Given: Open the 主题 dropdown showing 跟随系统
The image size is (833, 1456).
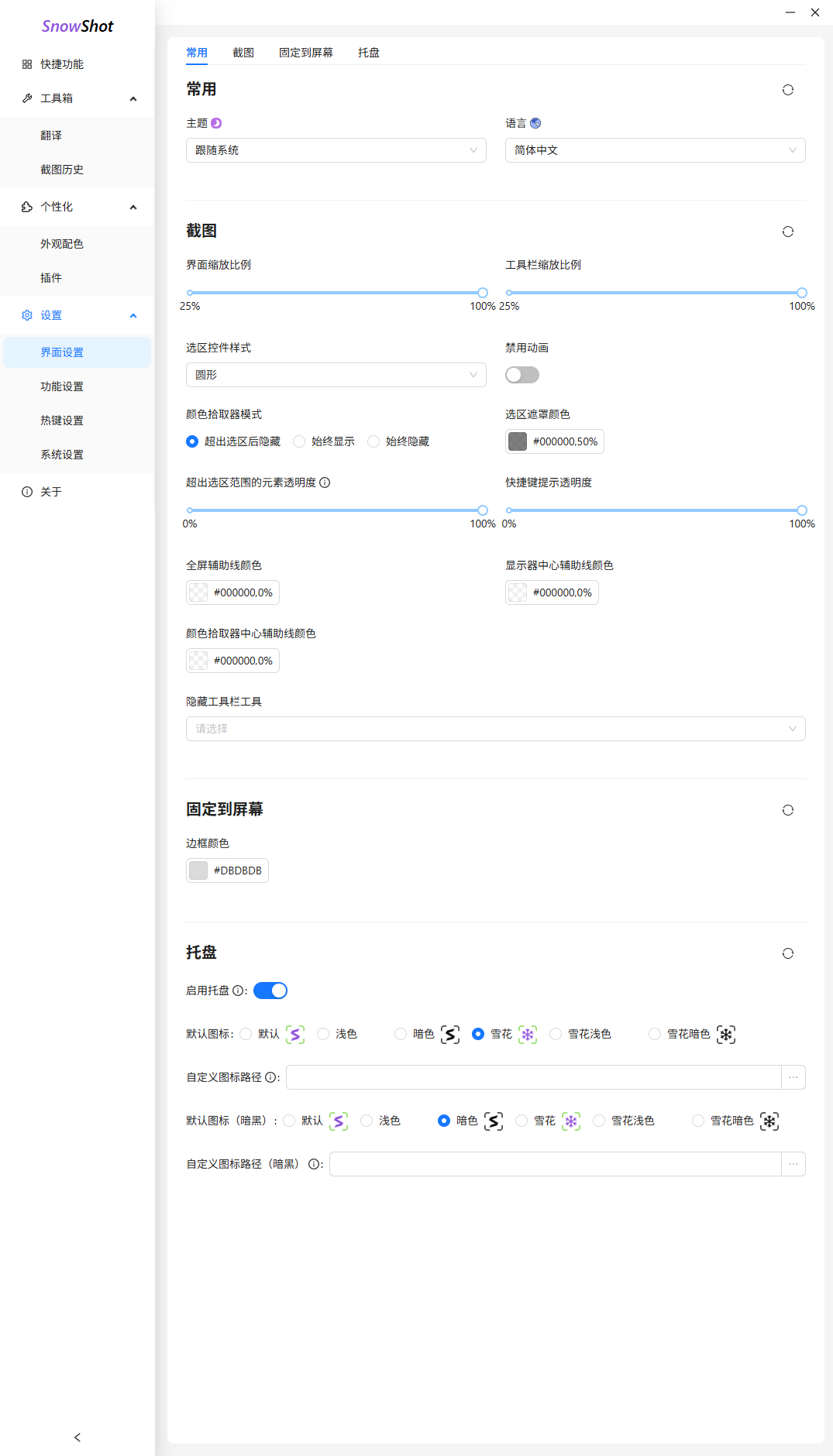Looking at the screenshot, I should pyautogui.click(x=336, y=150).
